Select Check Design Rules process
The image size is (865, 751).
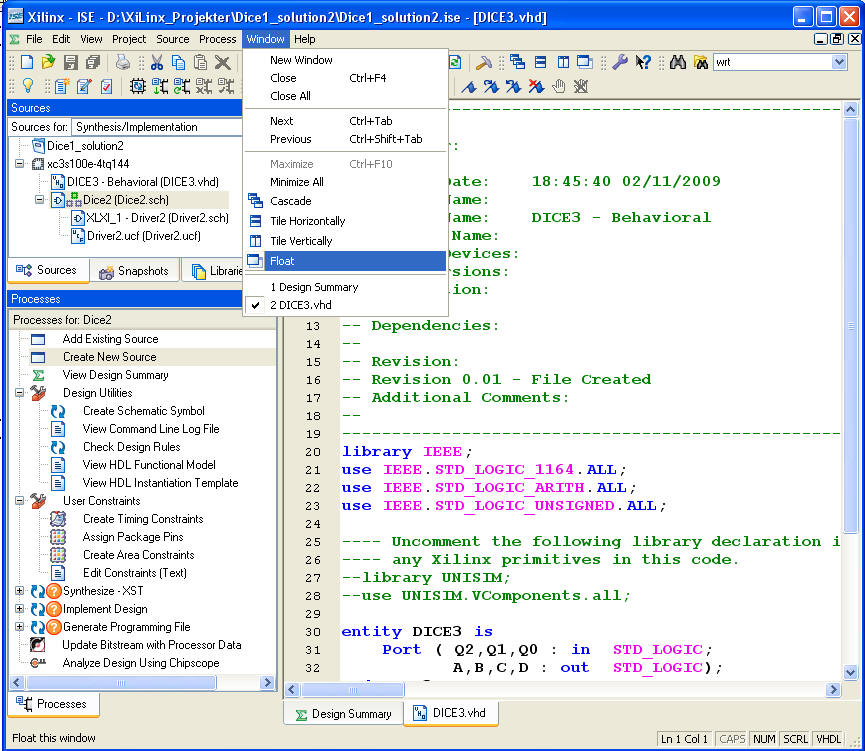(x=131, y=447)
